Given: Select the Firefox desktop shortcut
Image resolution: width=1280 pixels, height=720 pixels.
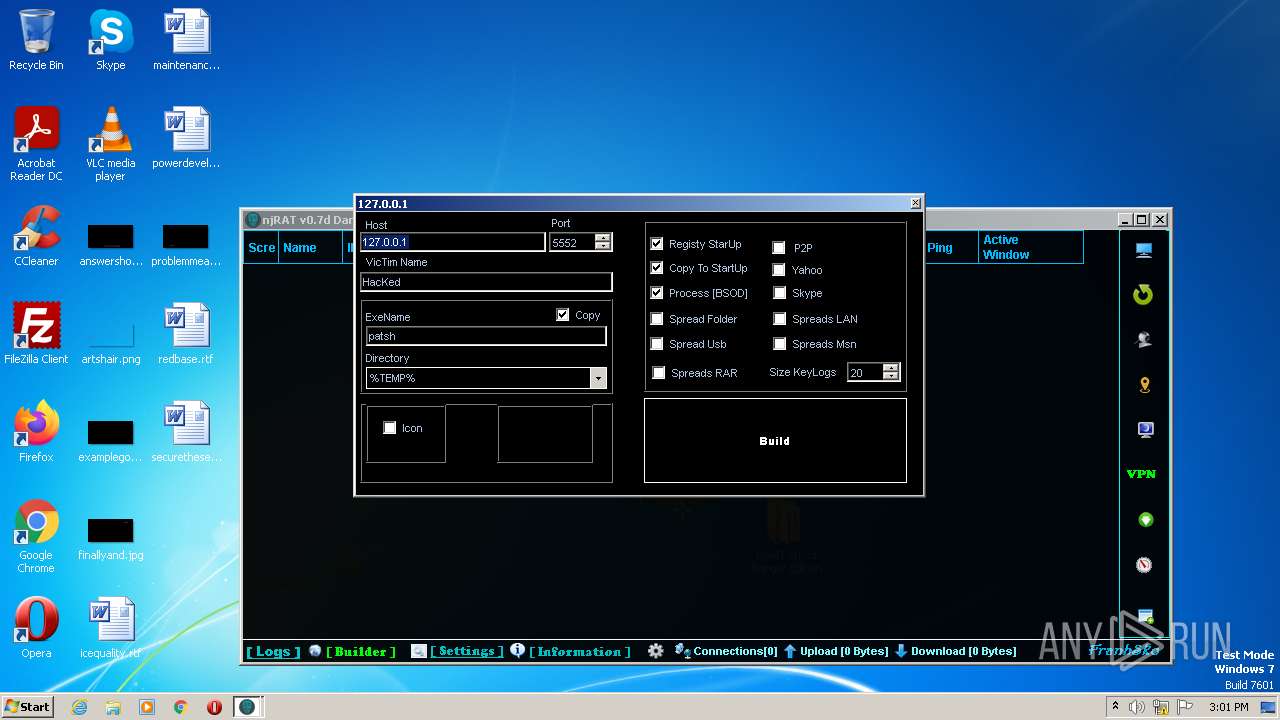Looking at the screenshot, I should pos(36,432).
